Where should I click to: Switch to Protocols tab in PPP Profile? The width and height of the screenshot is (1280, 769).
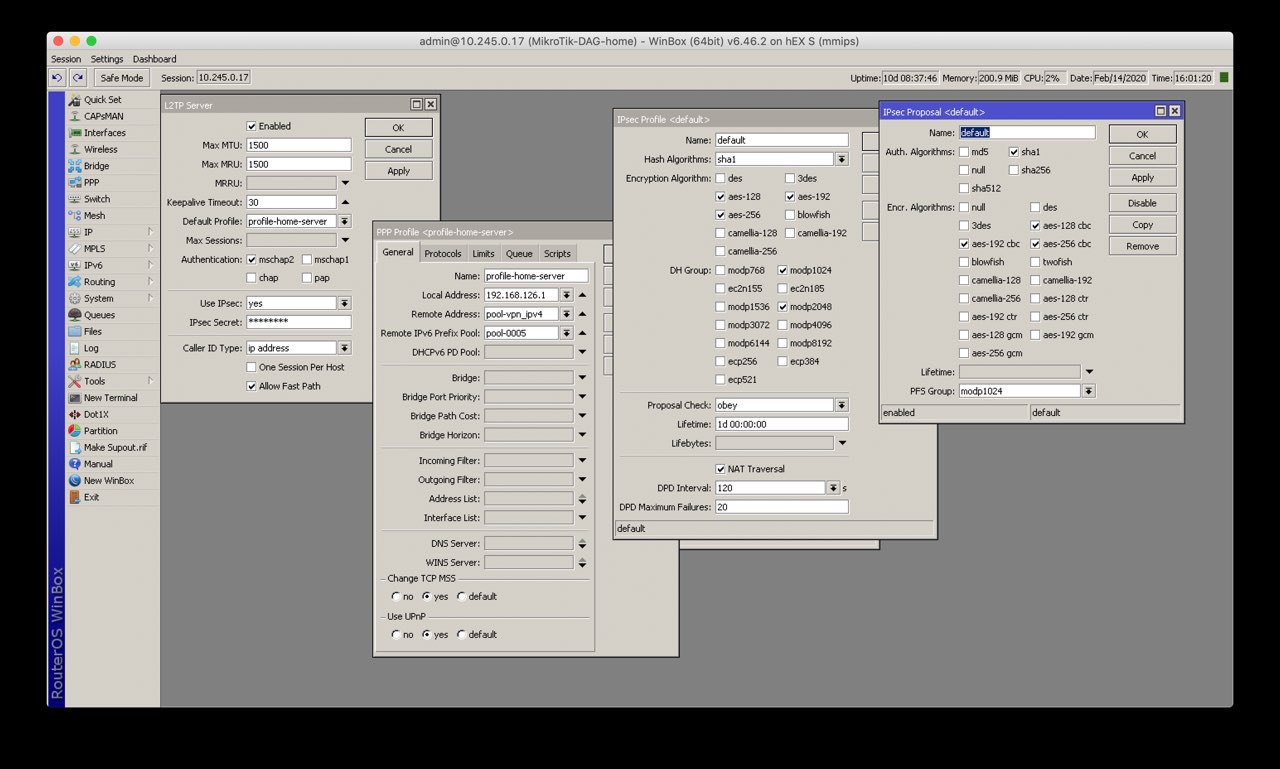point(443,253)
